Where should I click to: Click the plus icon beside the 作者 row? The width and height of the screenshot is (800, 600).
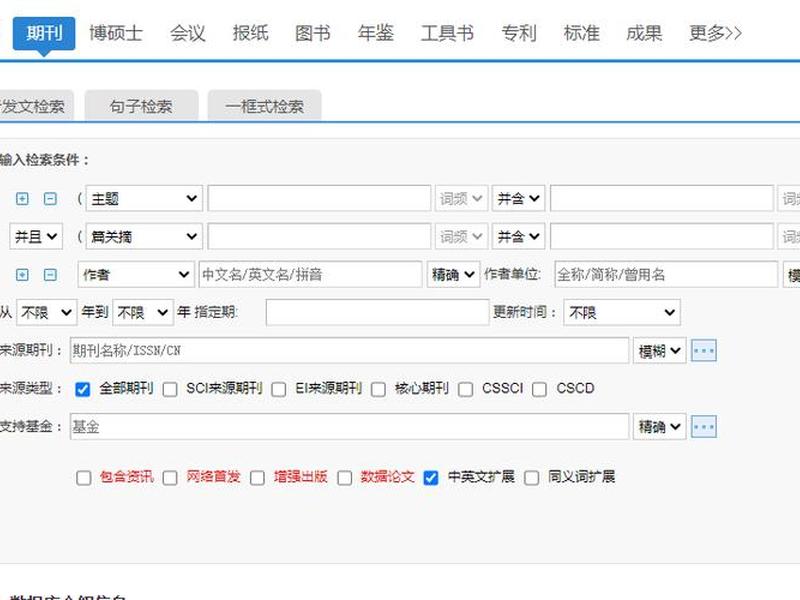[x=22, y=275]
